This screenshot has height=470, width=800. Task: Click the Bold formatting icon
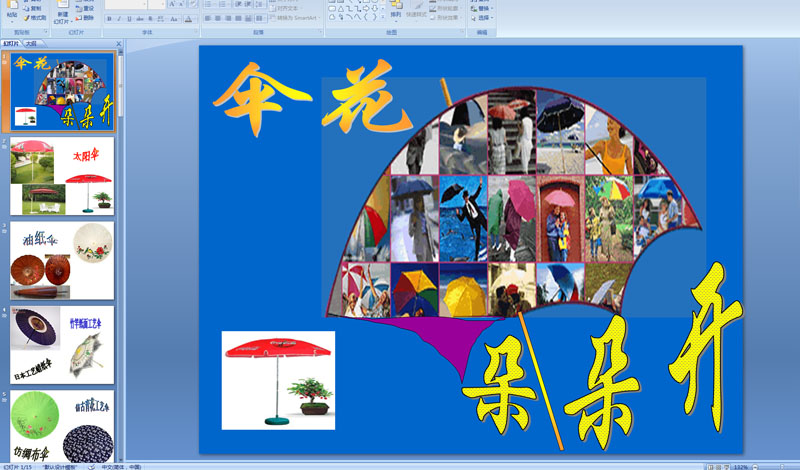[108, 18]
